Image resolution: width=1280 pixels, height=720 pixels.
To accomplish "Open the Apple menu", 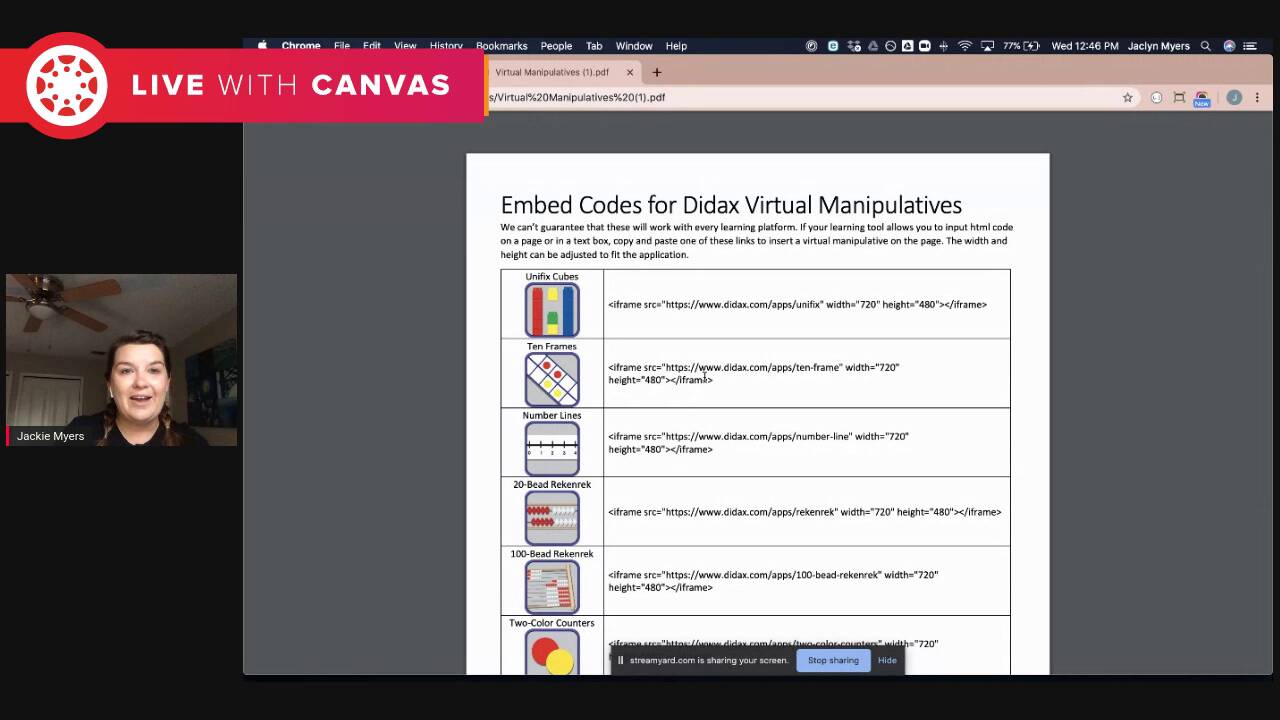I will pyautogui.click(x=263, y=46).
